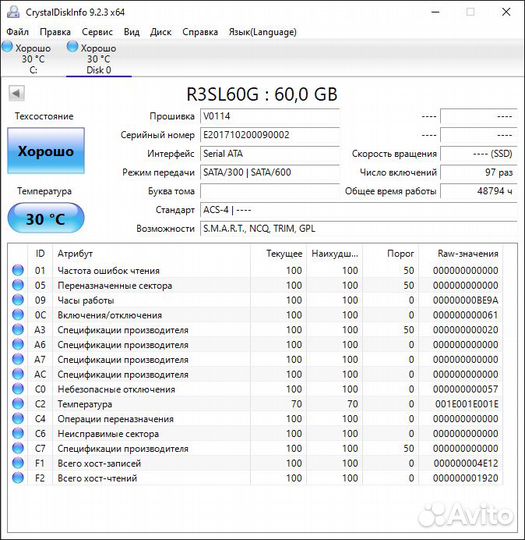This screenshot has width=525, height=540.
Task: Open the Правка menu
Action: (55, 32)
